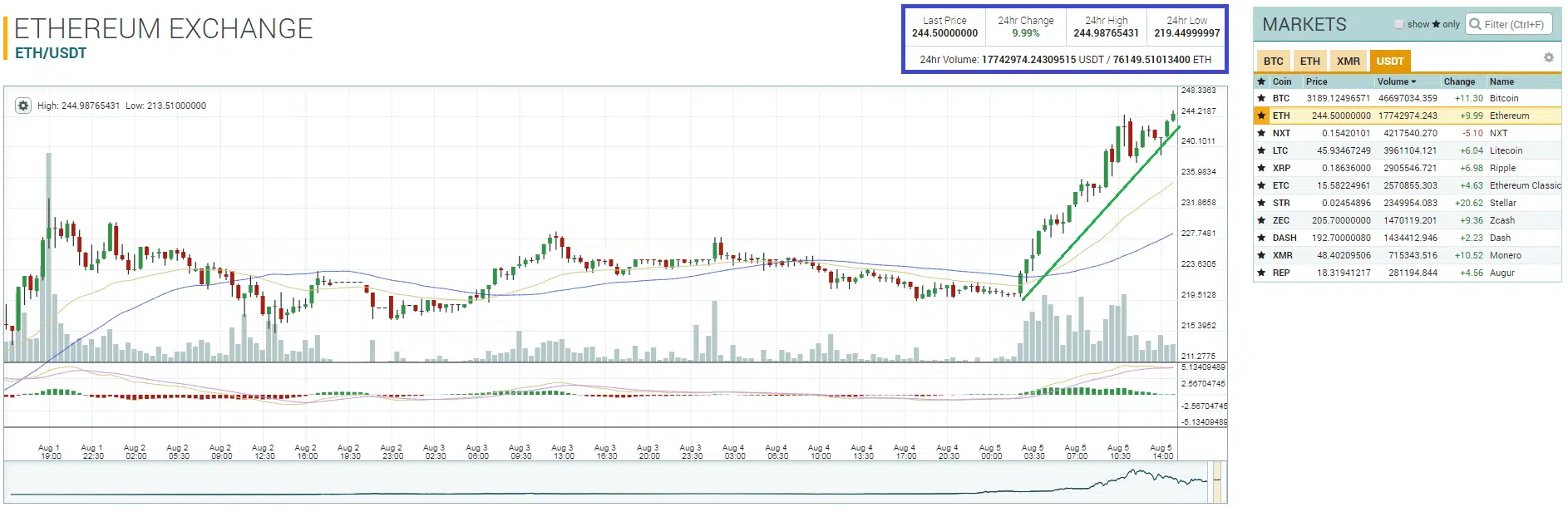
Task: Open the Ethereum Classic market row
Action: point(1408,185)
